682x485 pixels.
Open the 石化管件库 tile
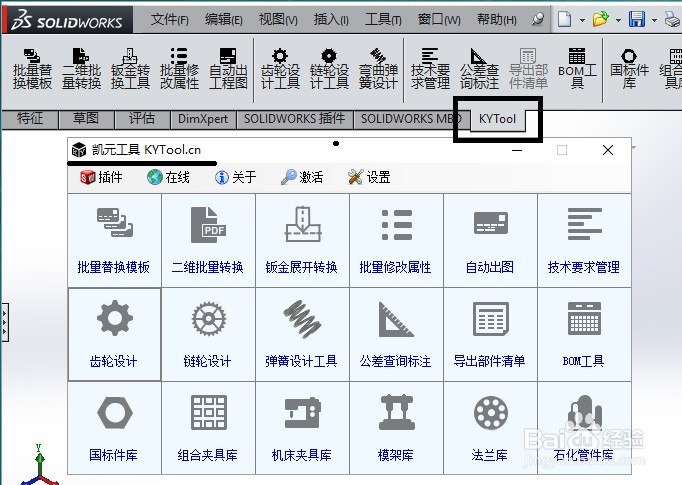(x=584, y=428)
